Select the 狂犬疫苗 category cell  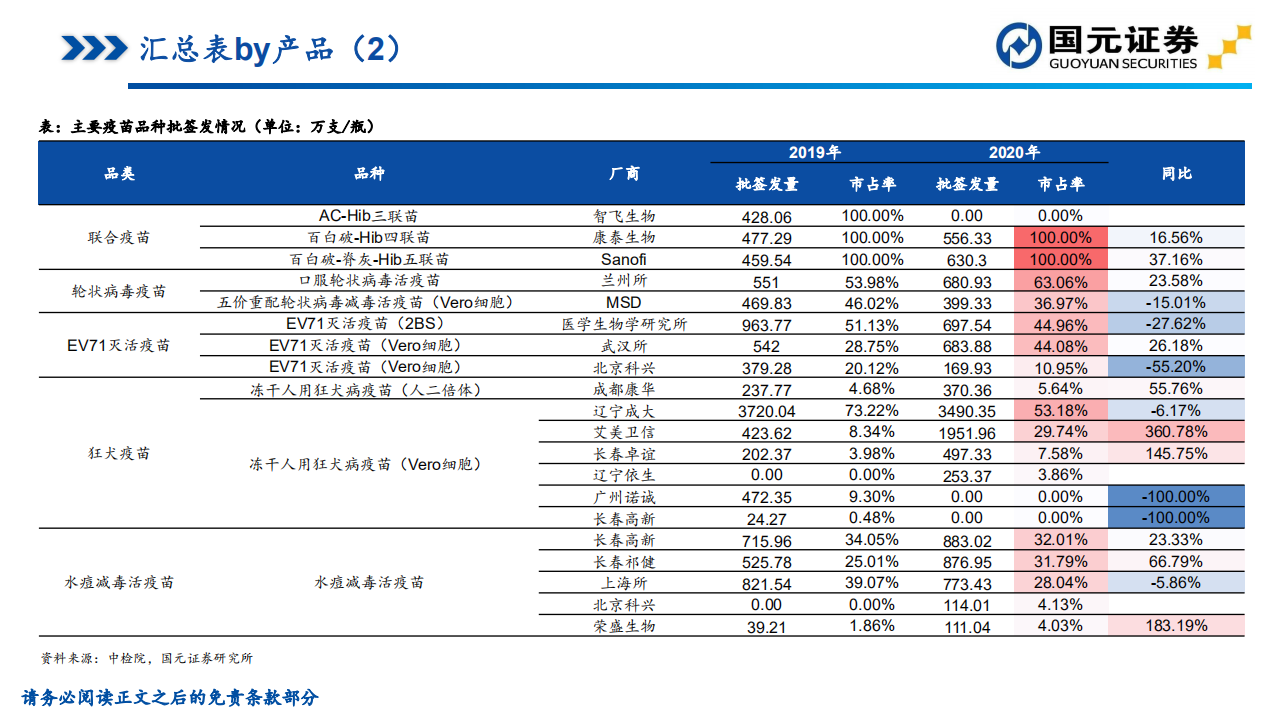119,453
